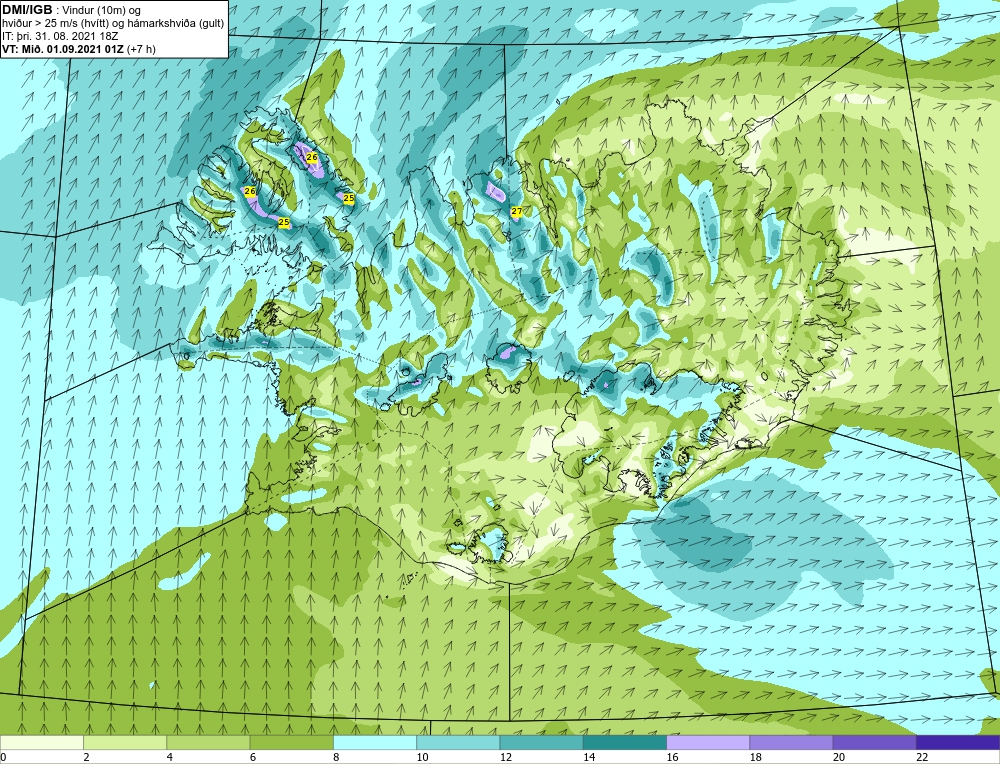Choose the indigo swatch above 22 m/s
This screenshot has height=764, width=1000.
pos(958,742)
